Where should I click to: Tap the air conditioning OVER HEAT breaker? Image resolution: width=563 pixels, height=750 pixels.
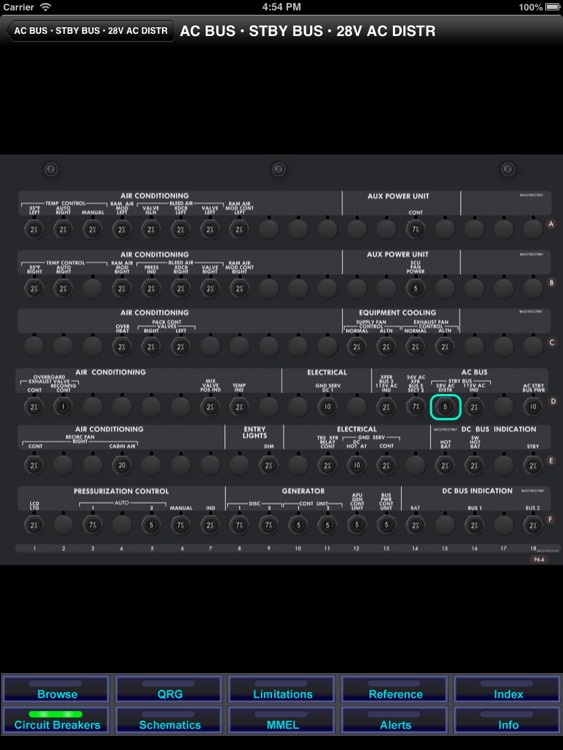(122, 347)
